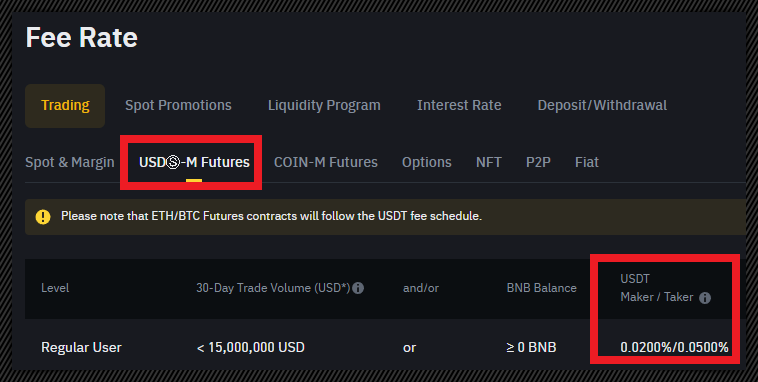The height and width of the screenshot is (382, 758).
Task: Click the Regular User level row
Action: pos(385,348)
